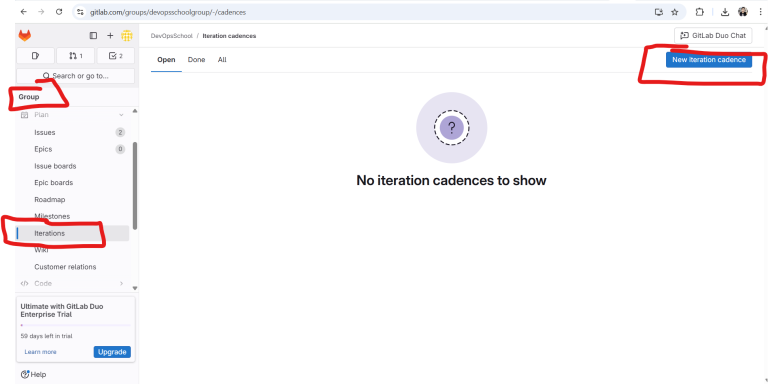Bookmark this page with the star icon
This screenshot has width=768, height=384.
674,12
